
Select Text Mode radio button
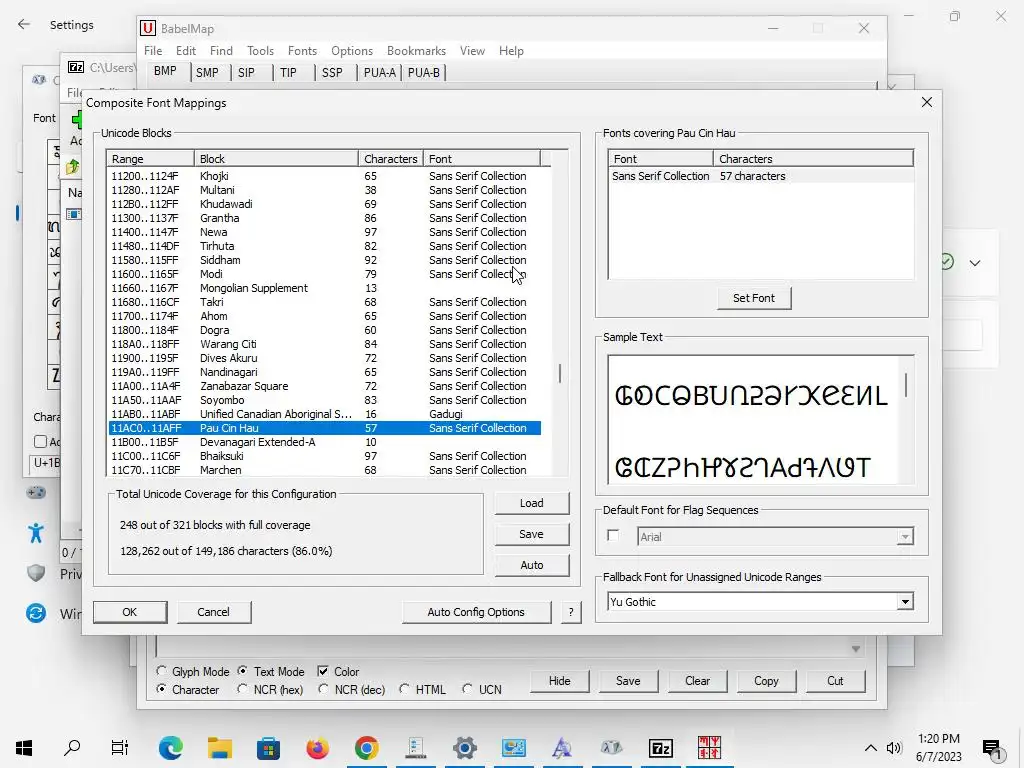(243, 671)
